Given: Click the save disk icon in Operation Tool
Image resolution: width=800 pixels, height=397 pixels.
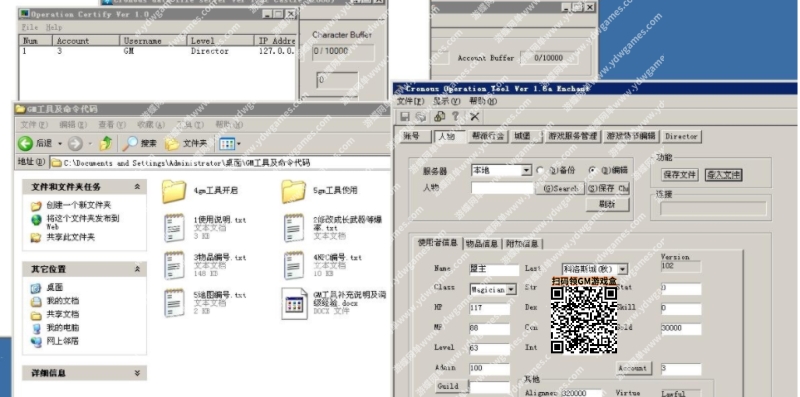Looking at the screenshot, I should (405, 116).
